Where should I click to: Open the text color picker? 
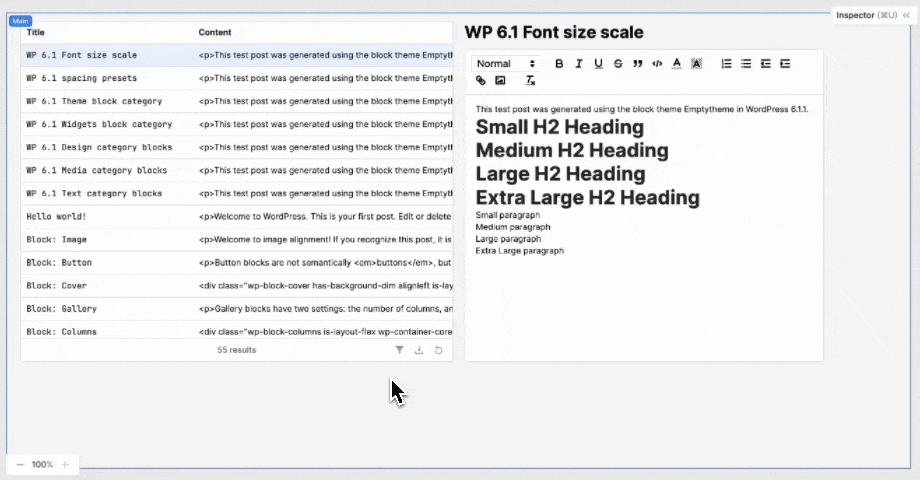[x=677, y=64]
